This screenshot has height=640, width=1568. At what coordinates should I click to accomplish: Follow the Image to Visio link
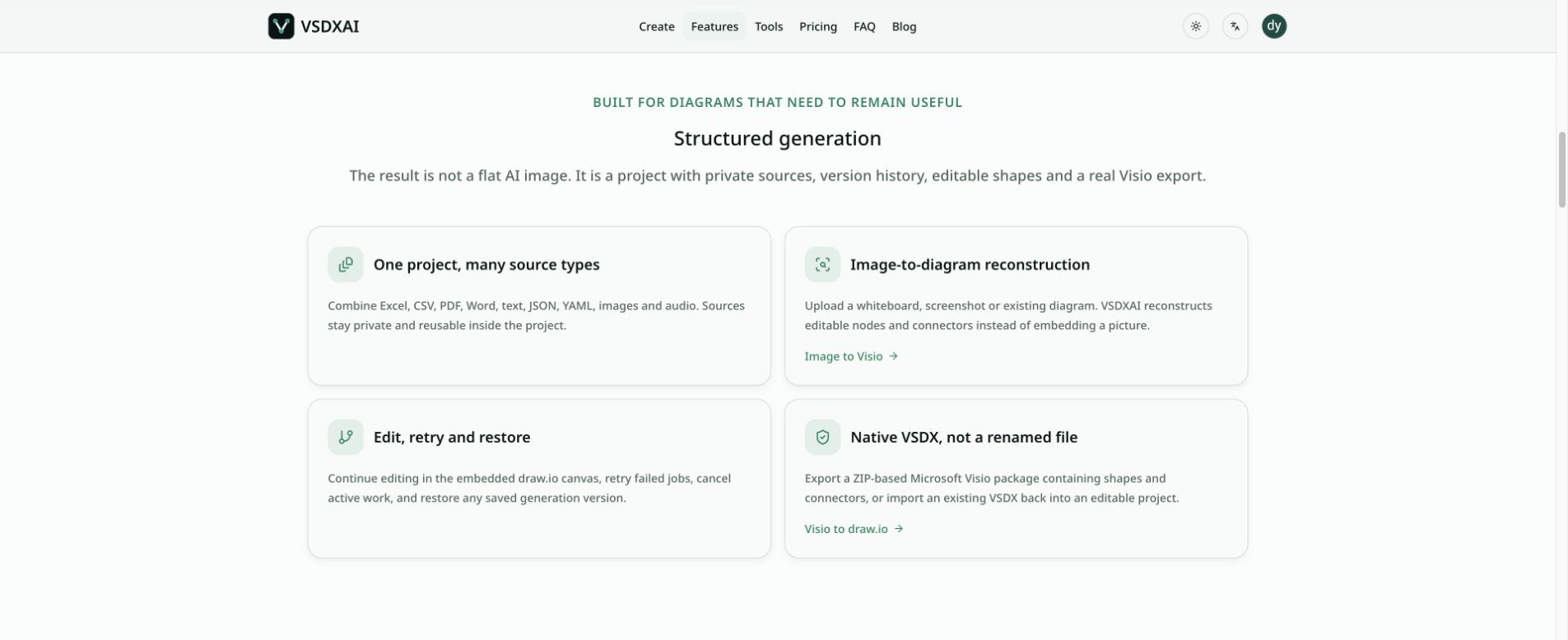(851, 356)
